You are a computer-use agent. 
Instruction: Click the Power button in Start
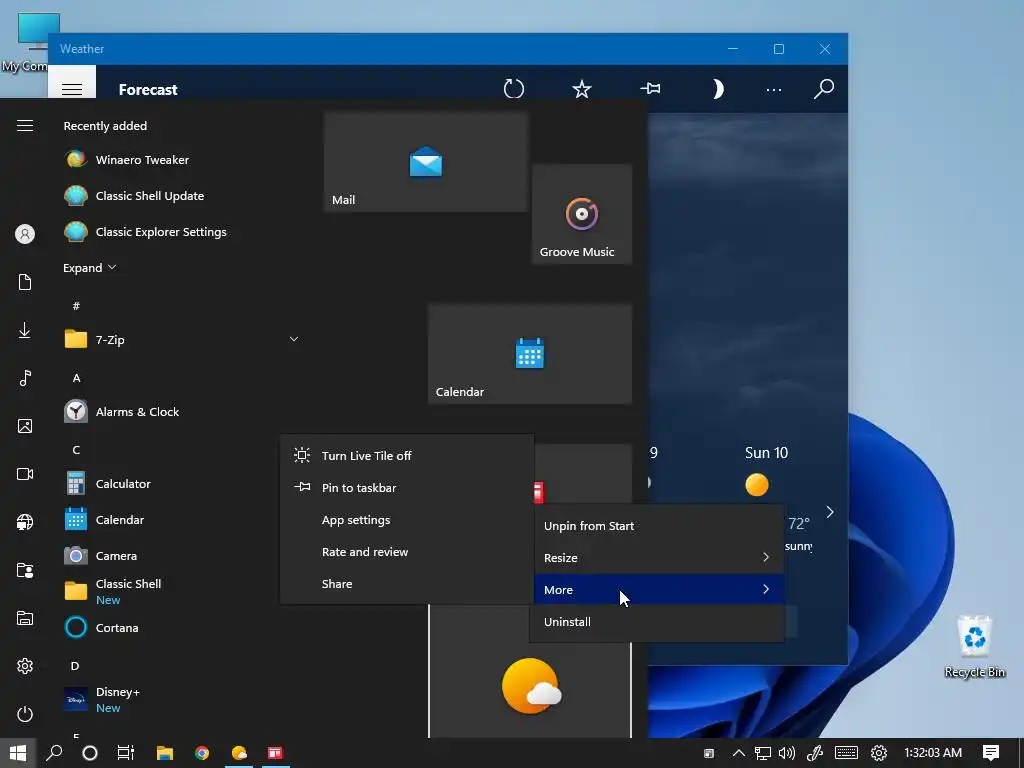pos(25,714)
